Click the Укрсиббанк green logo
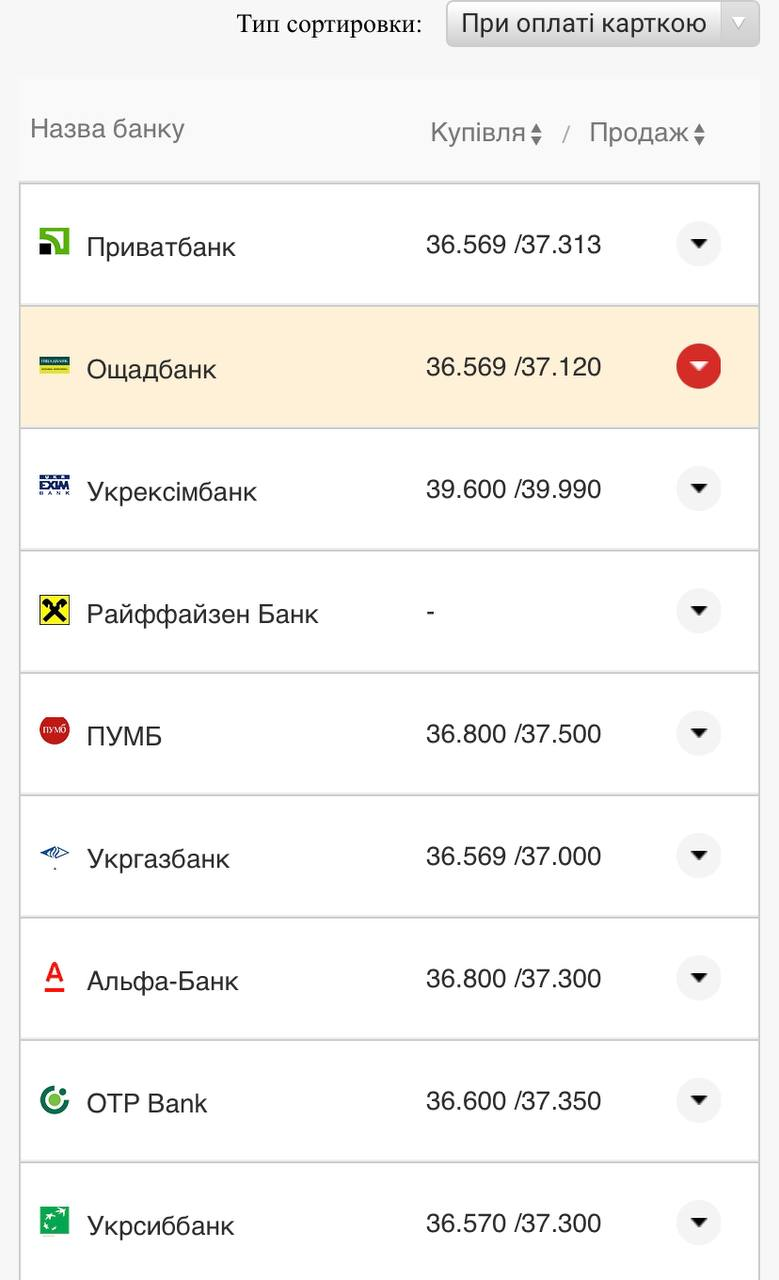 tap(54, 1221)
